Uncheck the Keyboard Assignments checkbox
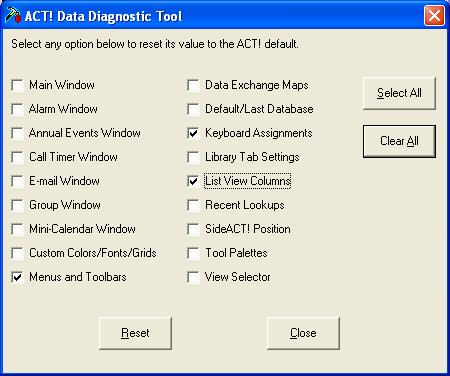Image resolution: width=450 pixels, height=376 pixels. [x=193, y=133]
